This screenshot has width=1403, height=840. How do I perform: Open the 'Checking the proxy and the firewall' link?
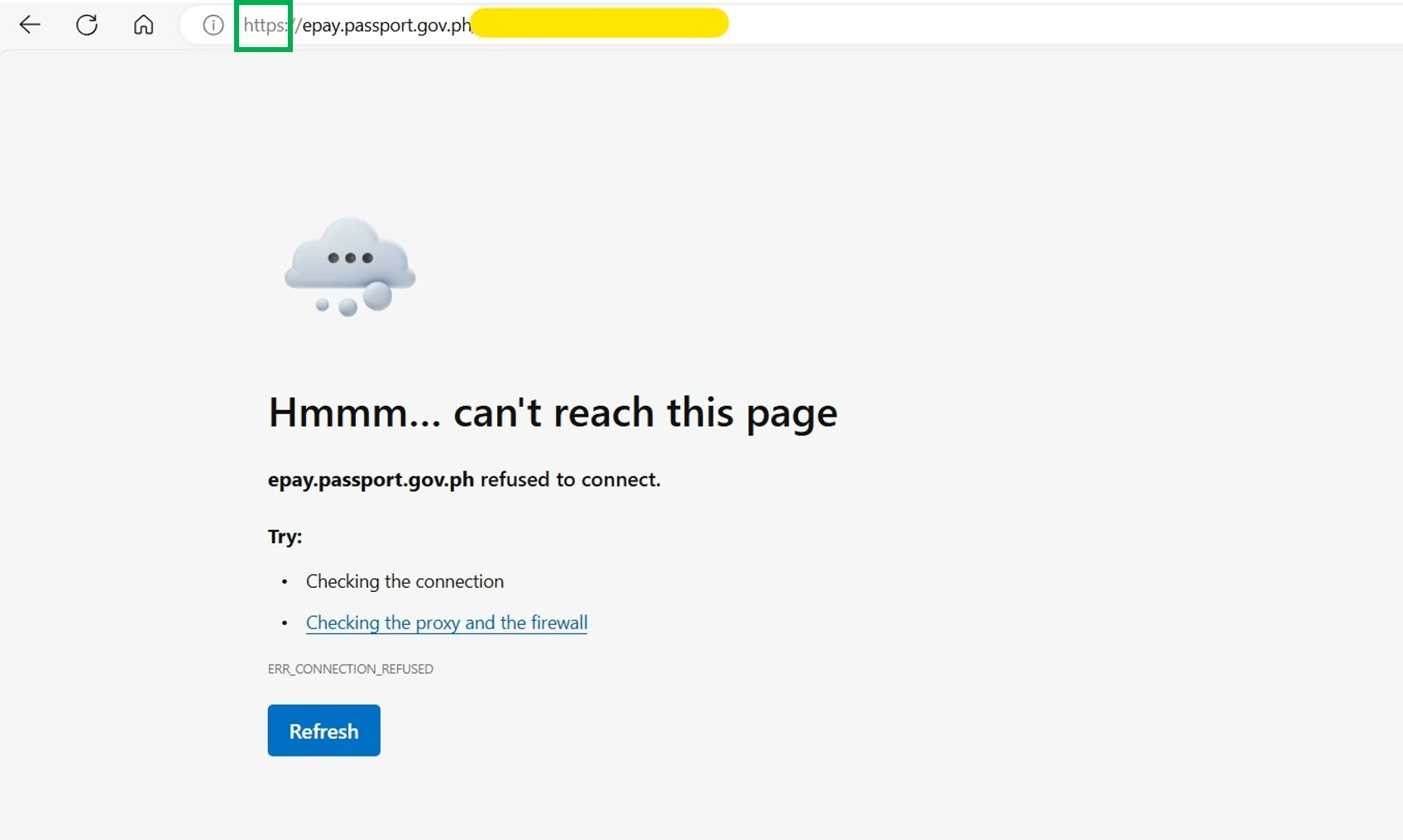[x=447, y=623]
